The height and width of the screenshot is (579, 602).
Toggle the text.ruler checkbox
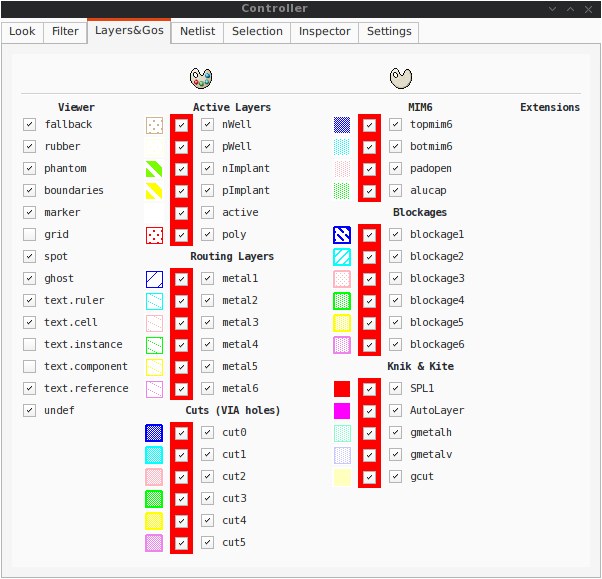point(29,300)
